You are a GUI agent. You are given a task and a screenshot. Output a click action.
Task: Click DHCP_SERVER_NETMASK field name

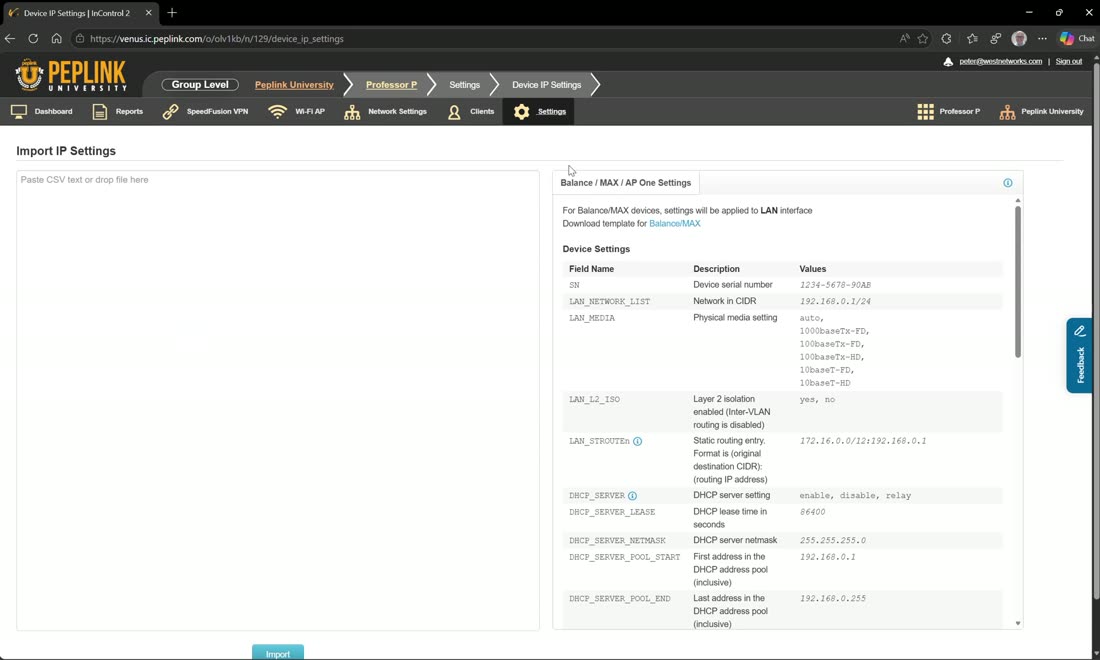point(617,541)
